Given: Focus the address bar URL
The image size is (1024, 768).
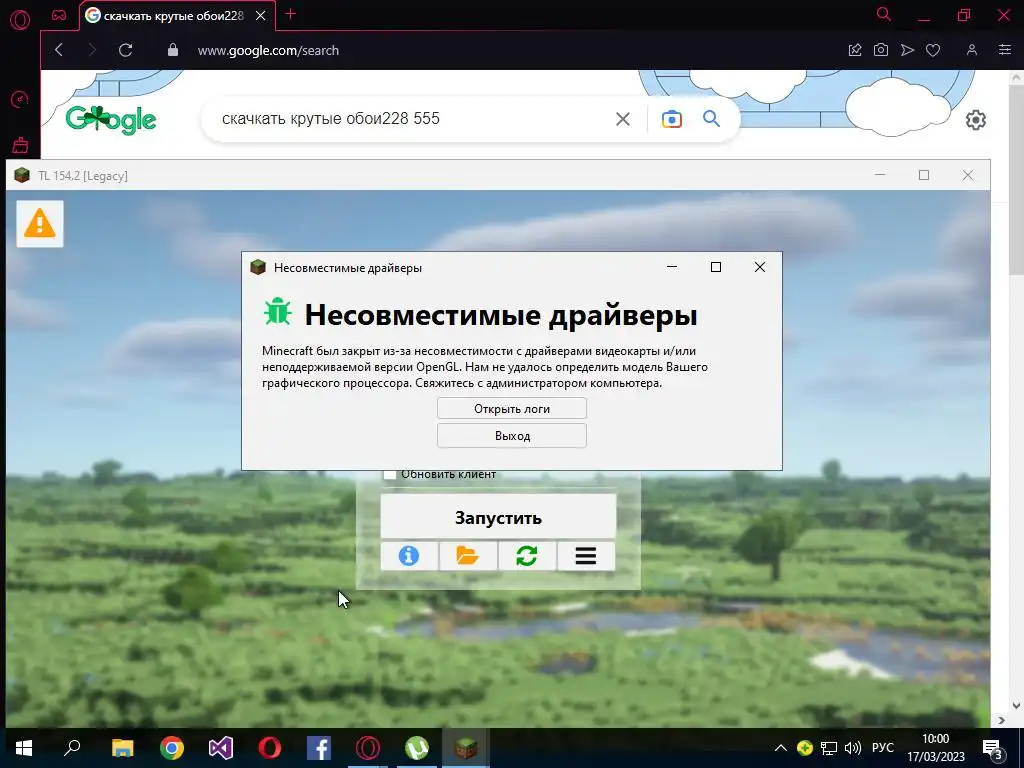Looking at the screenshot, I should [x=268, y=50].
